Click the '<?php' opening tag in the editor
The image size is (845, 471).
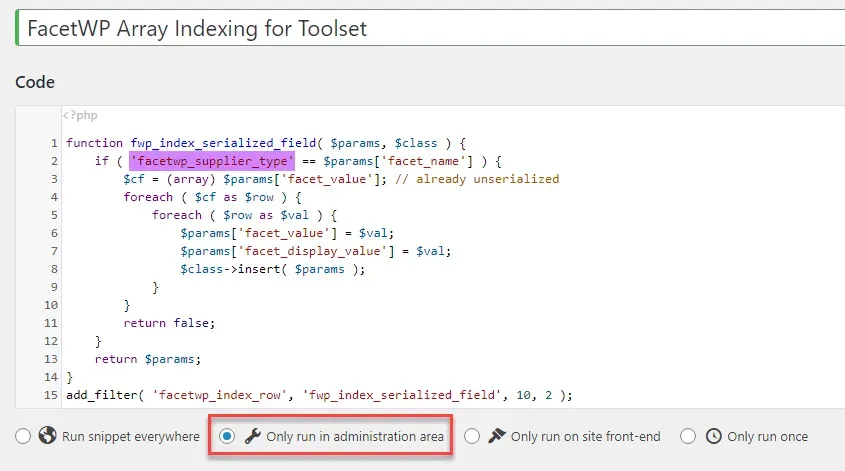(x=80, y=115)
